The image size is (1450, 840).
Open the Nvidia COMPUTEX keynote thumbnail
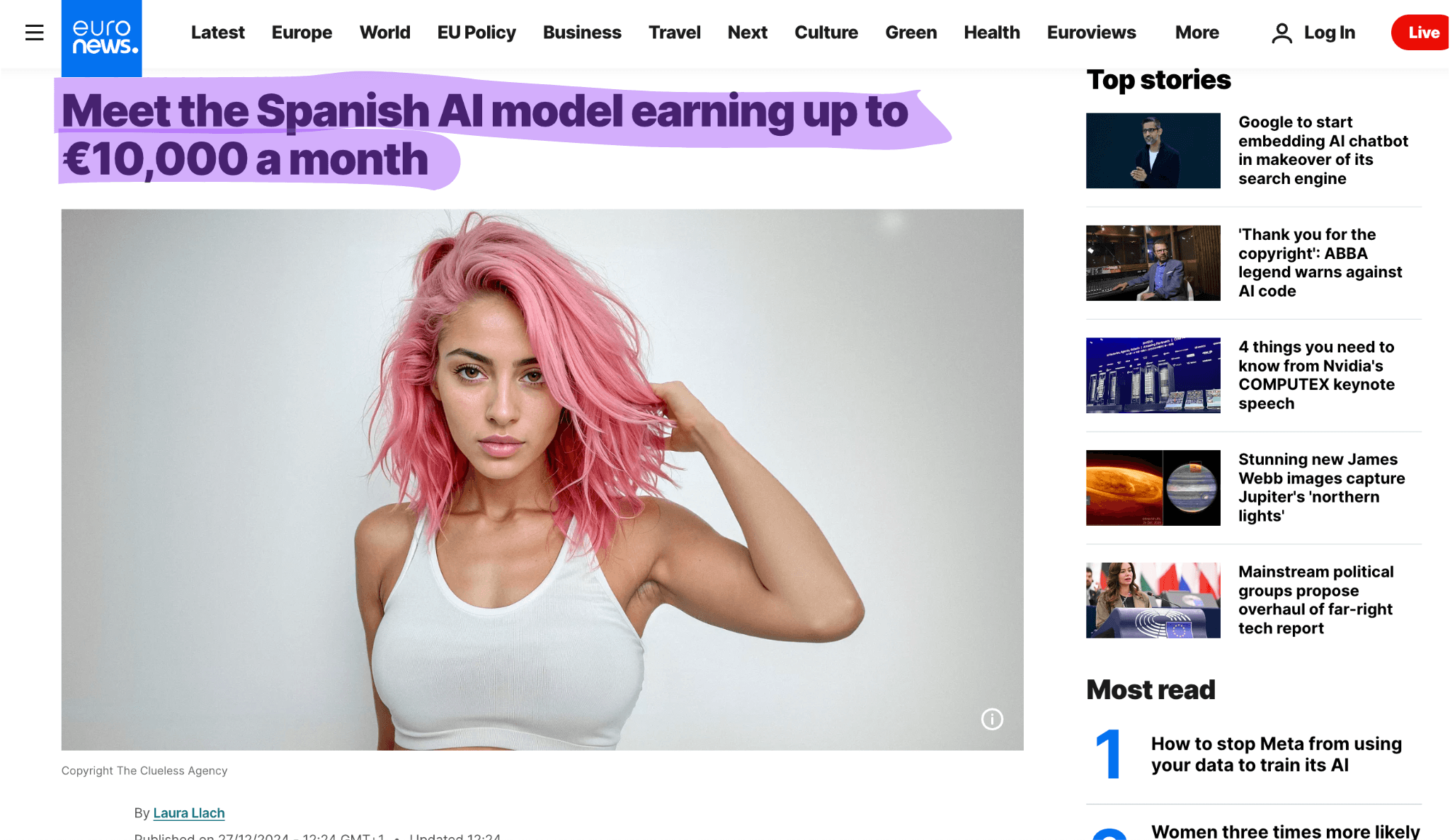[1153, 376]
